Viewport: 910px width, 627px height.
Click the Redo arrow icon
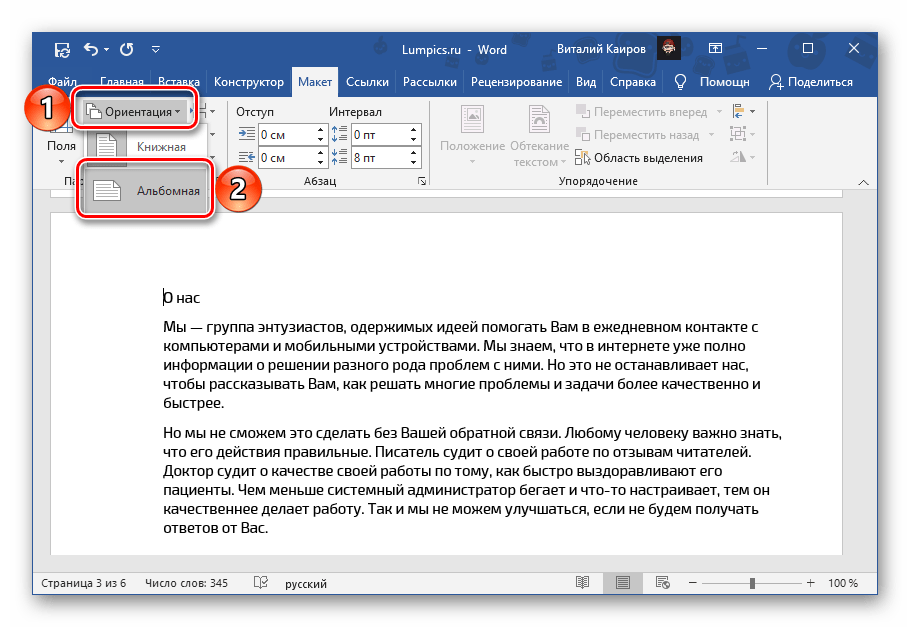tap(127, 49)
